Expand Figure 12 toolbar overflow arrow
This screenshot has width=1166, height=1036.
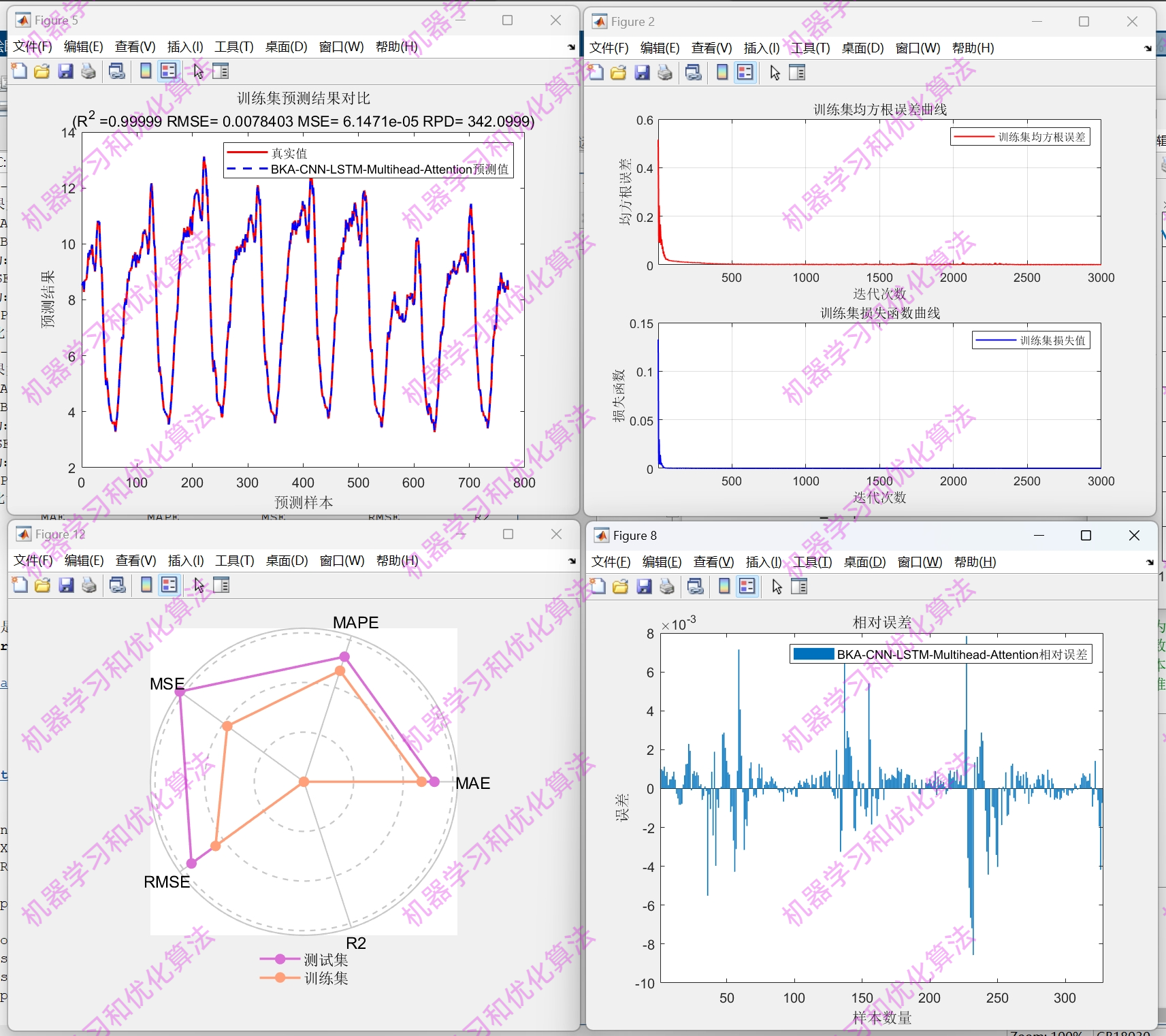(x=572, y=561)
